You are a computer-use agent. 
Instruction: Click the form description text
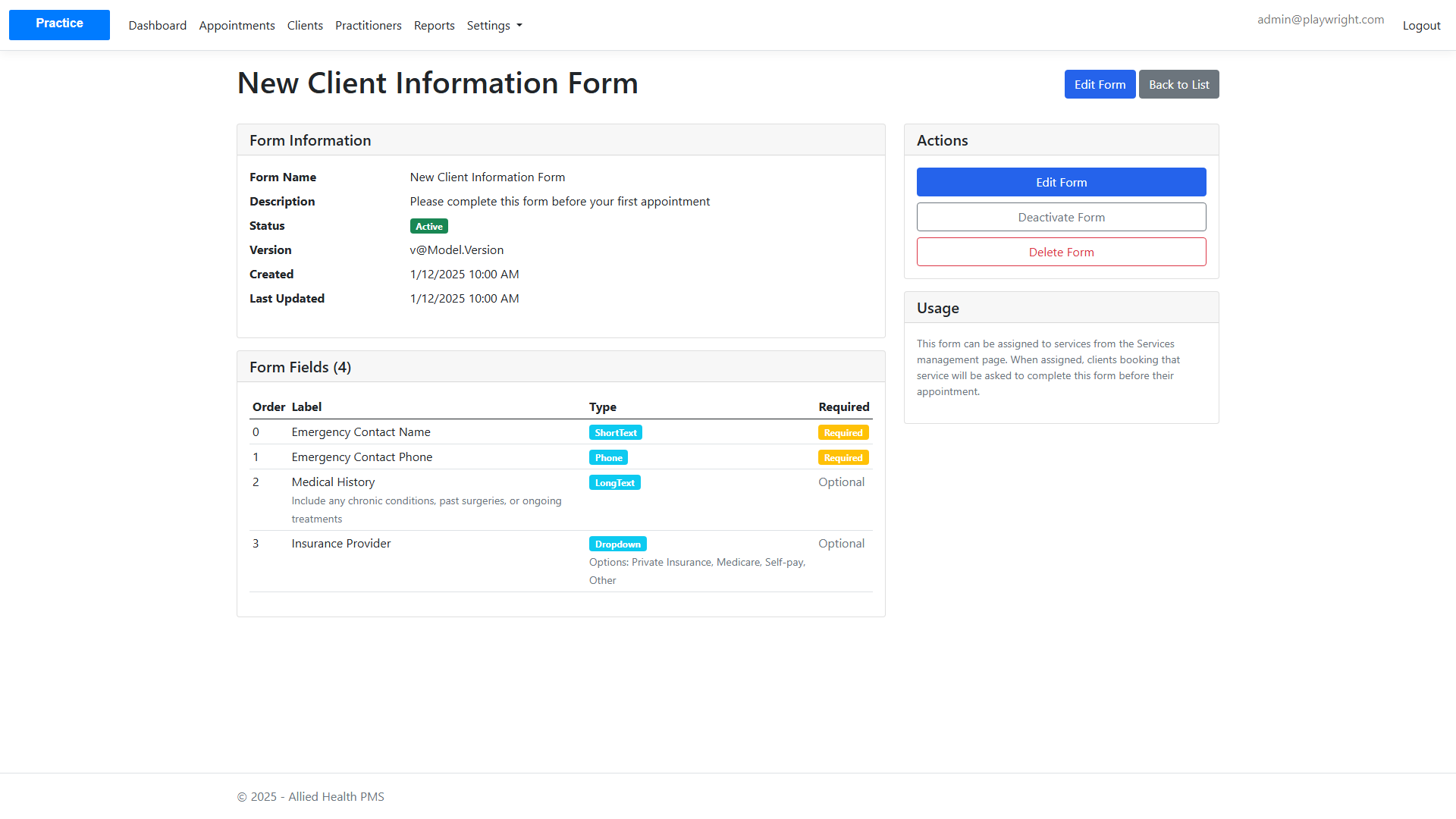coord(560,201)
